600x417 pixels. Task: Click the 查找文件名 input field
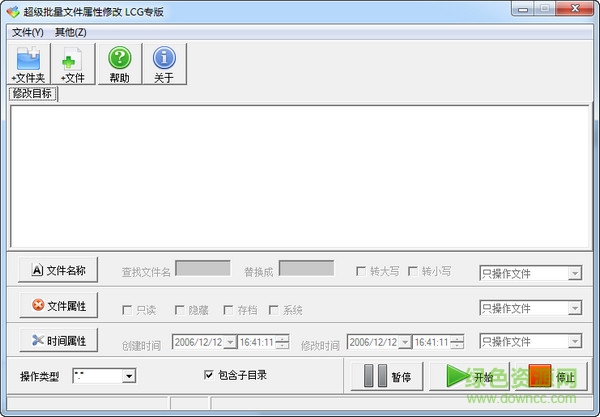(x=203, y=268)
